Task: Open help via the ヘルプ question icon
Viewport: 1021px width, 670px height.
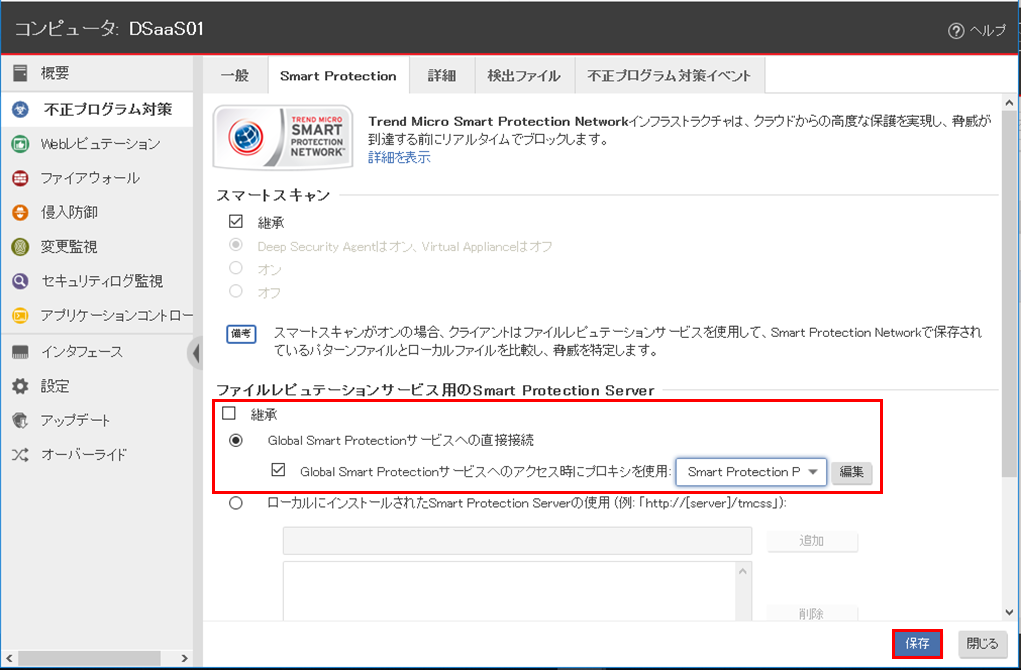Action: (x=956, y=30)
